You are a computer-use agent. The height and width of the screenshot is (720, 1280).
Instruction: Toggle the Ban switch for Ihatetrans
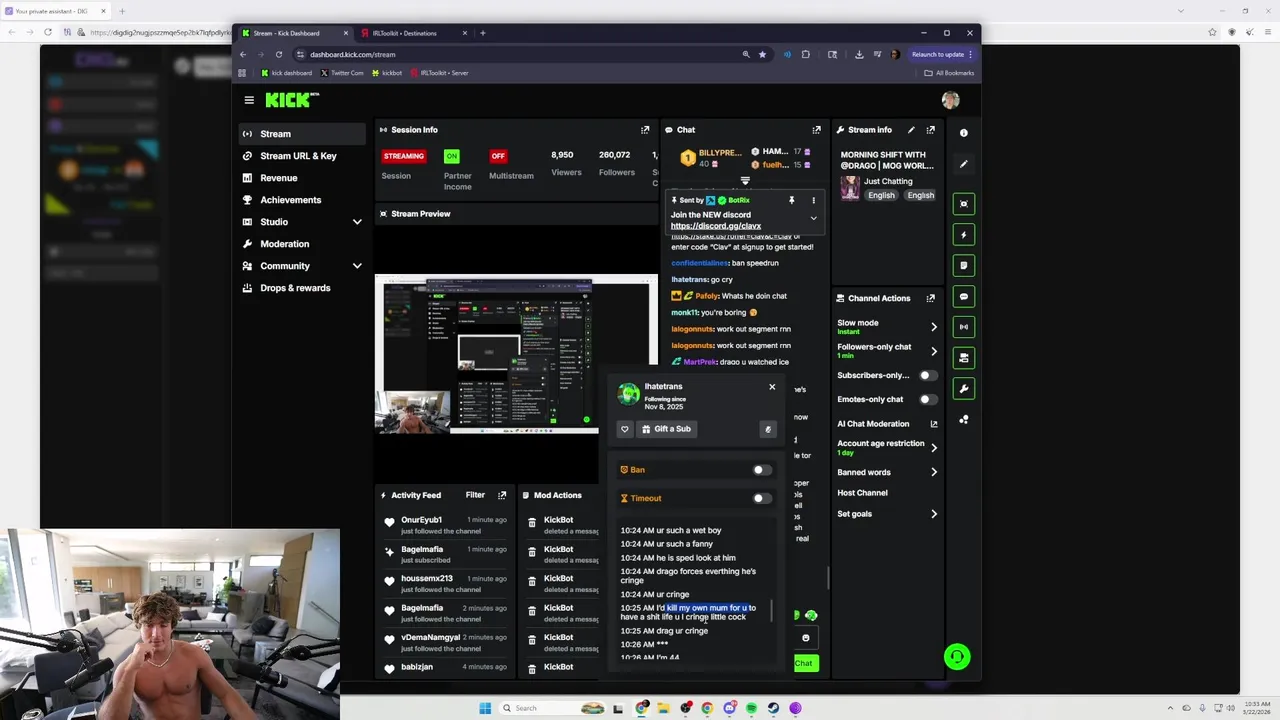pyautogui.click(x=762, y=470)
